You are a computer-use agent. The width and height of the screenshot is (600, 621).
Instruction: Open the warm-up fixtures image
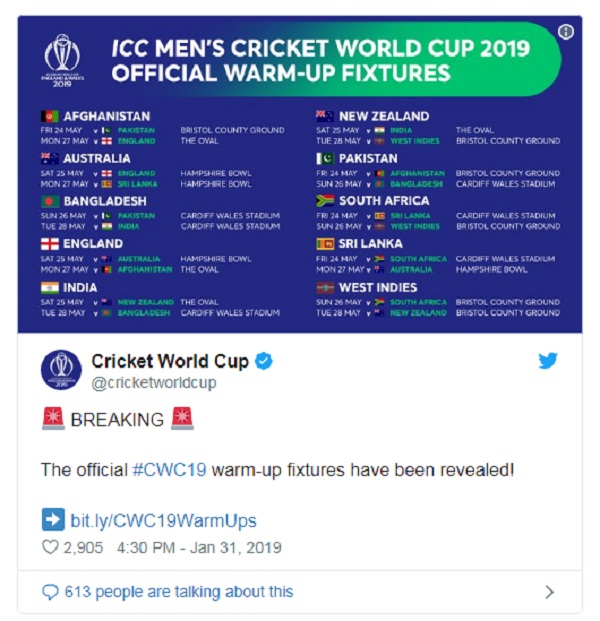300,174
